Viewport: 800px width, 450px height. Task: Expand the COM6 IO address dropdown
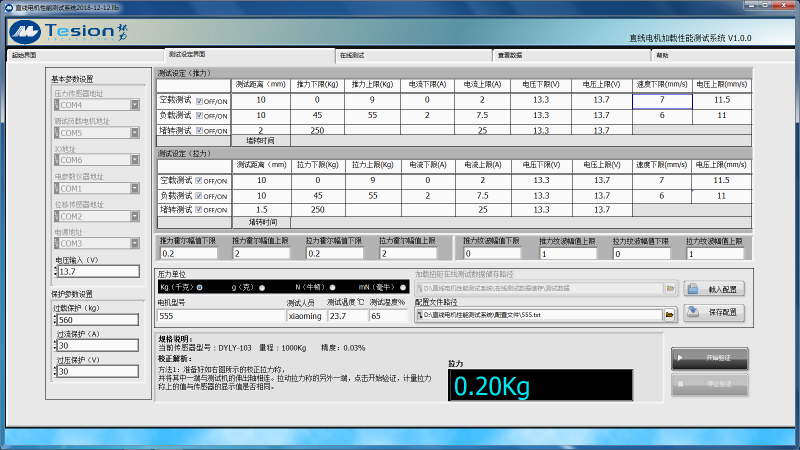tap(134, 160)
